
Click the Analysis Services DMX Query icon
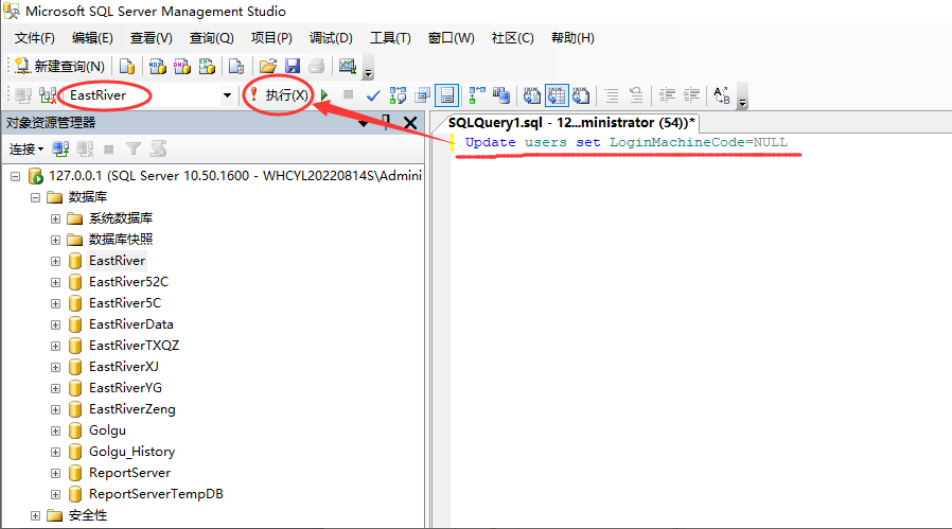[182, 66]
